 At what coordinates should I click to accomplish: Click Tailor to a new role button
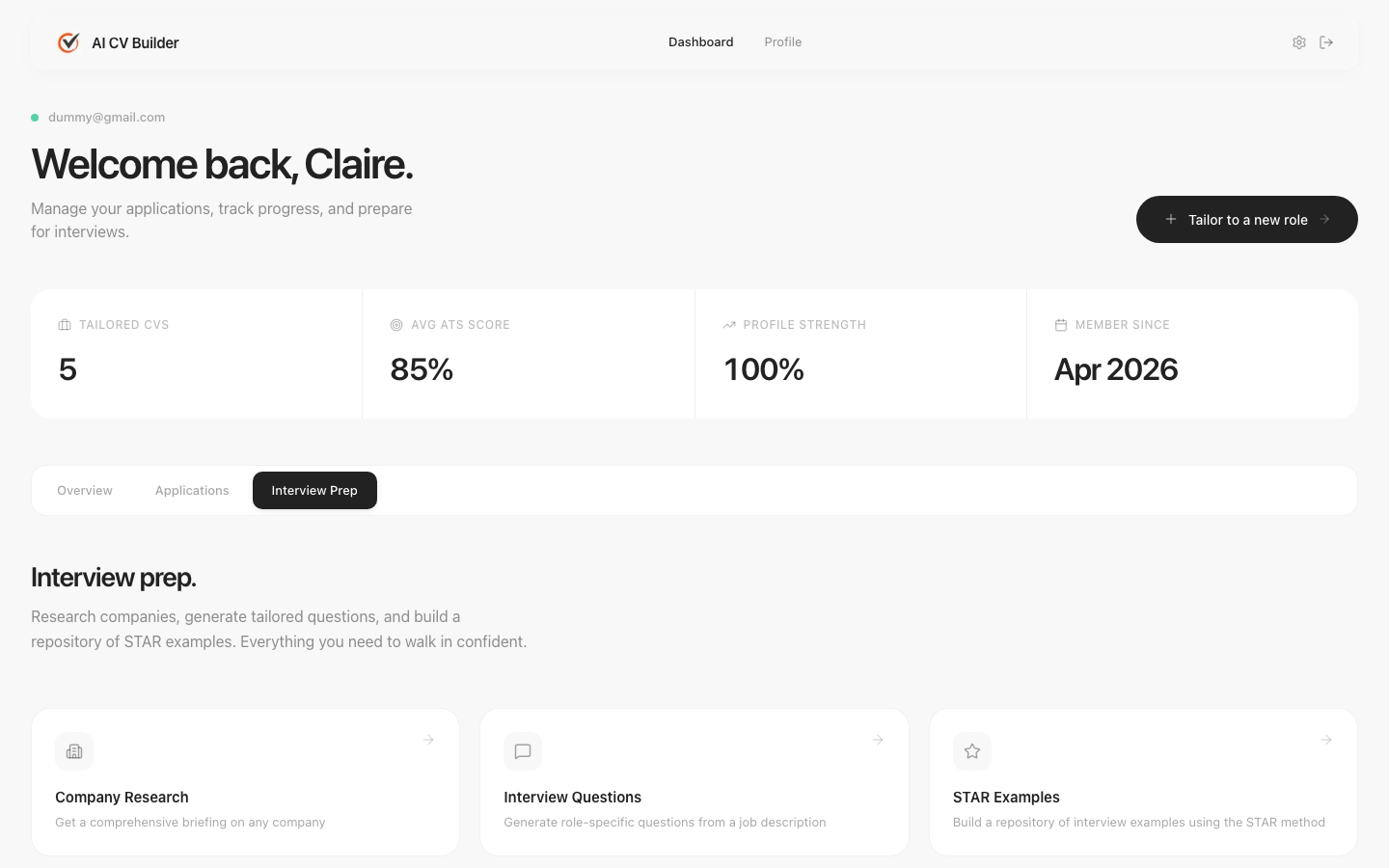click(1247, 220)
